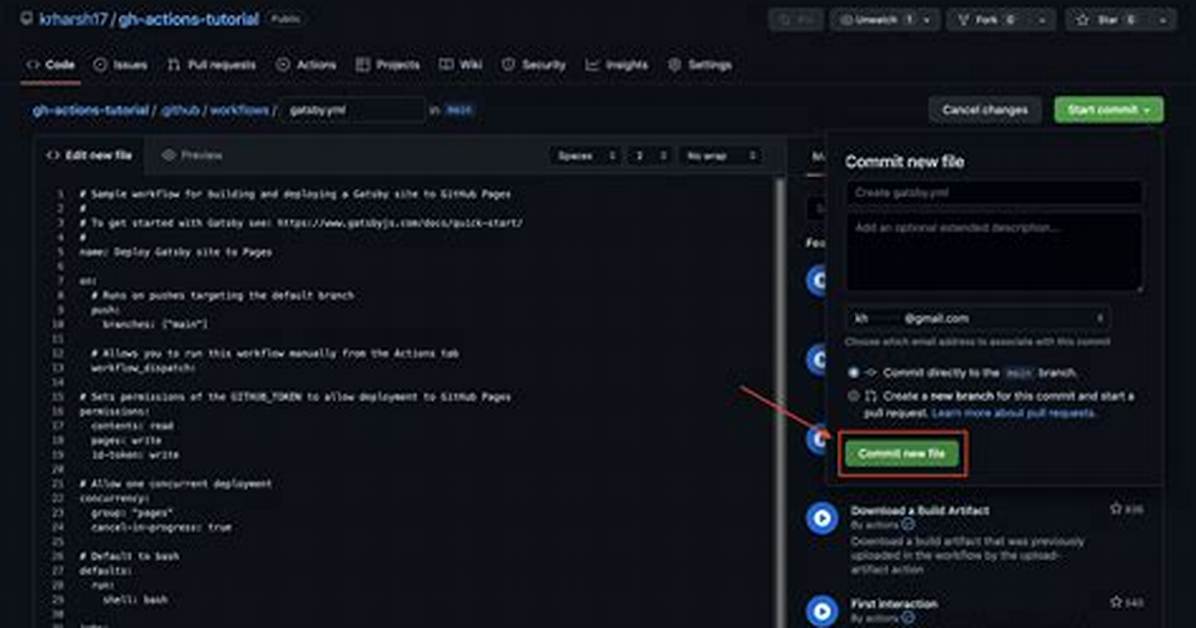Open the Pull requests tab
Viewport: 1196px width, 628px height.
(x=211, y=65)
